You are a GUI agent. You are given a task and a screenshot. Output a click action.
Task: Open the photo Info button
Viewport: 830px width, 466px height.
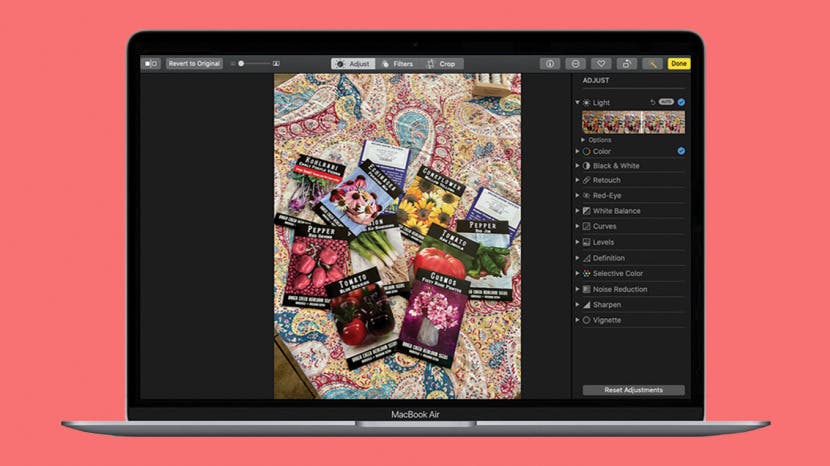[550, 64]
